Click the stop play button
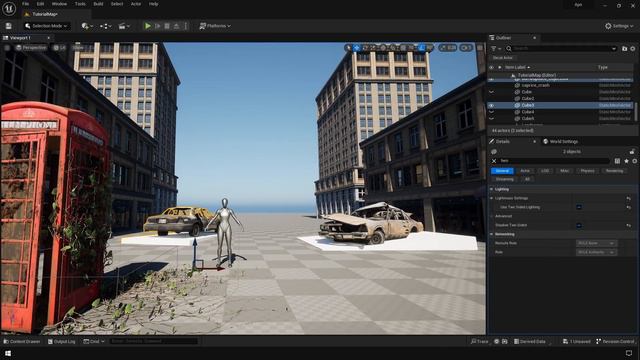 point(167,26)
